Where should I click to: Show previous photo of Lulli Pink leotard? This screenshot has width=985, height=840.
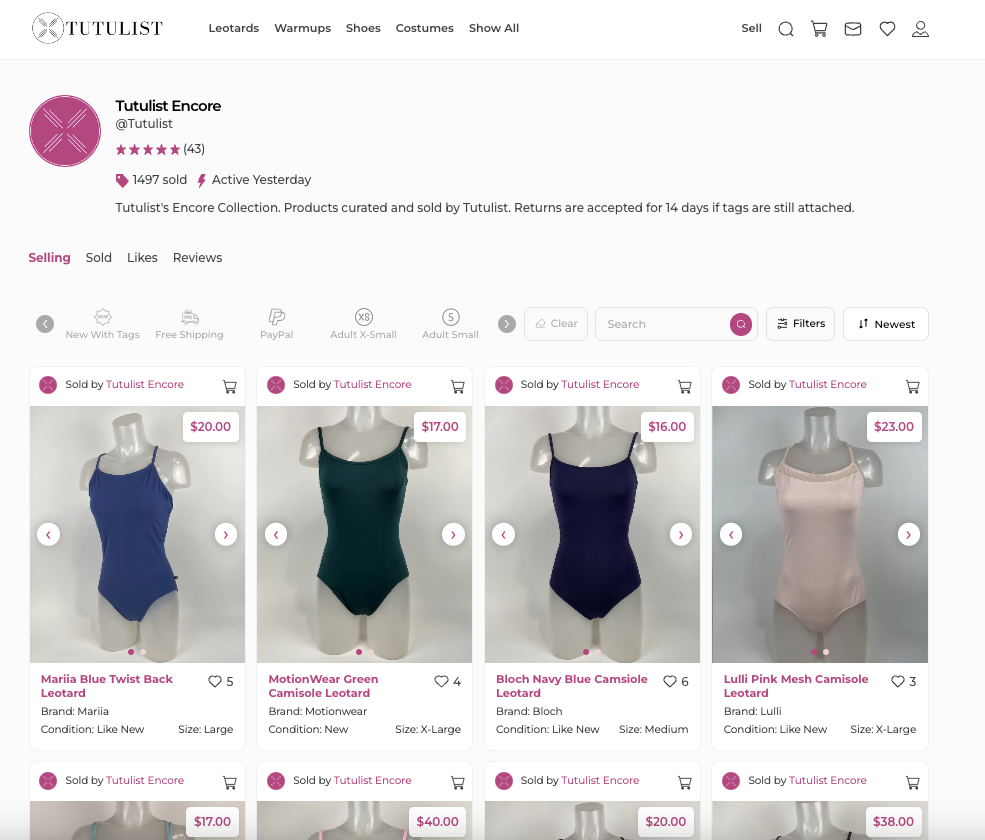(x=731, y=535)
